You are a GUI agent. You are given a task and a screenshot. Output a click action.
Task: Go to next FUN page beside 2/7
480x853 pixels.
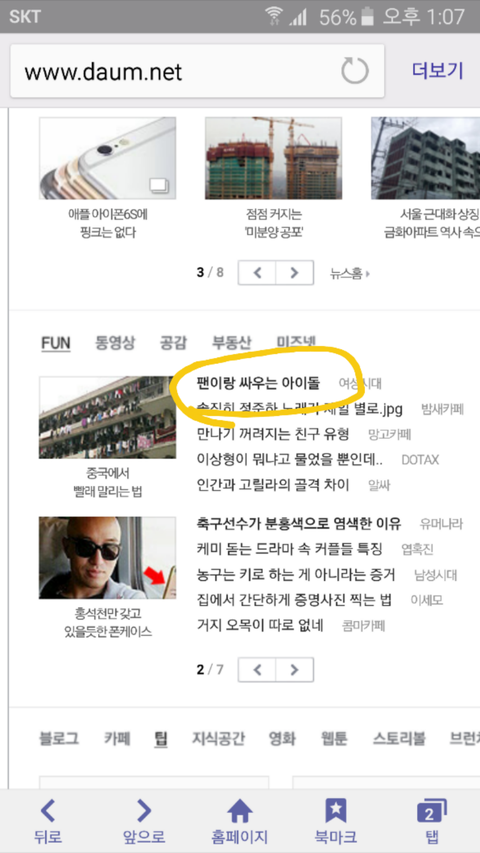click(294, 669)
